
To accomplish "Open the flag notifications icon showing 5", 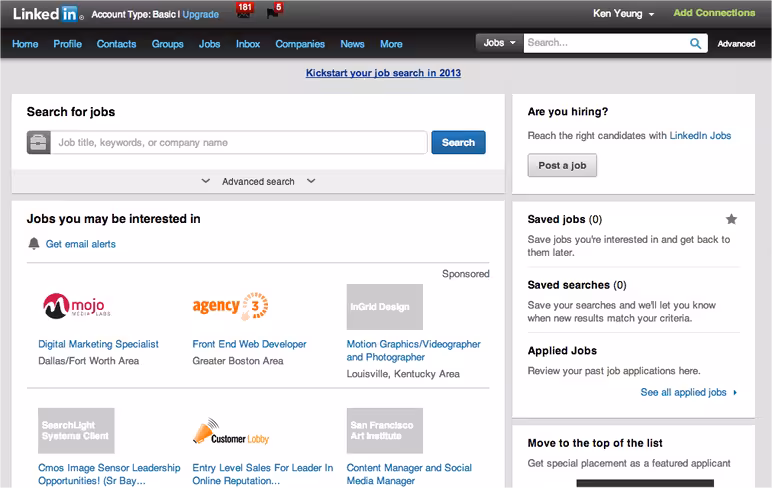I will pyautogui.click(x=274, y=11).
